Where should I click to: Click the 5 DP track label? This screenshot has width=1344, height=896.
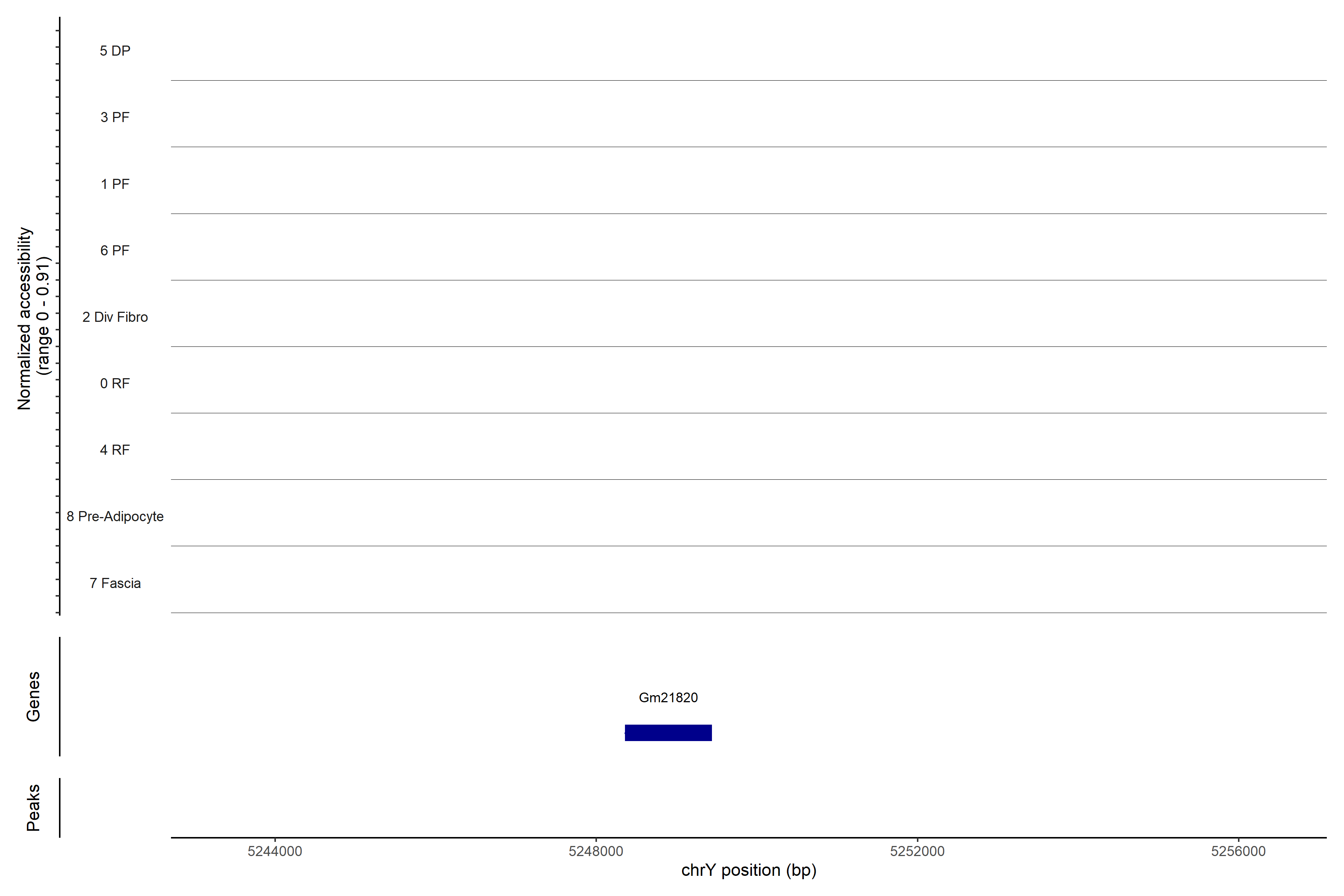[x=115, y=51]
